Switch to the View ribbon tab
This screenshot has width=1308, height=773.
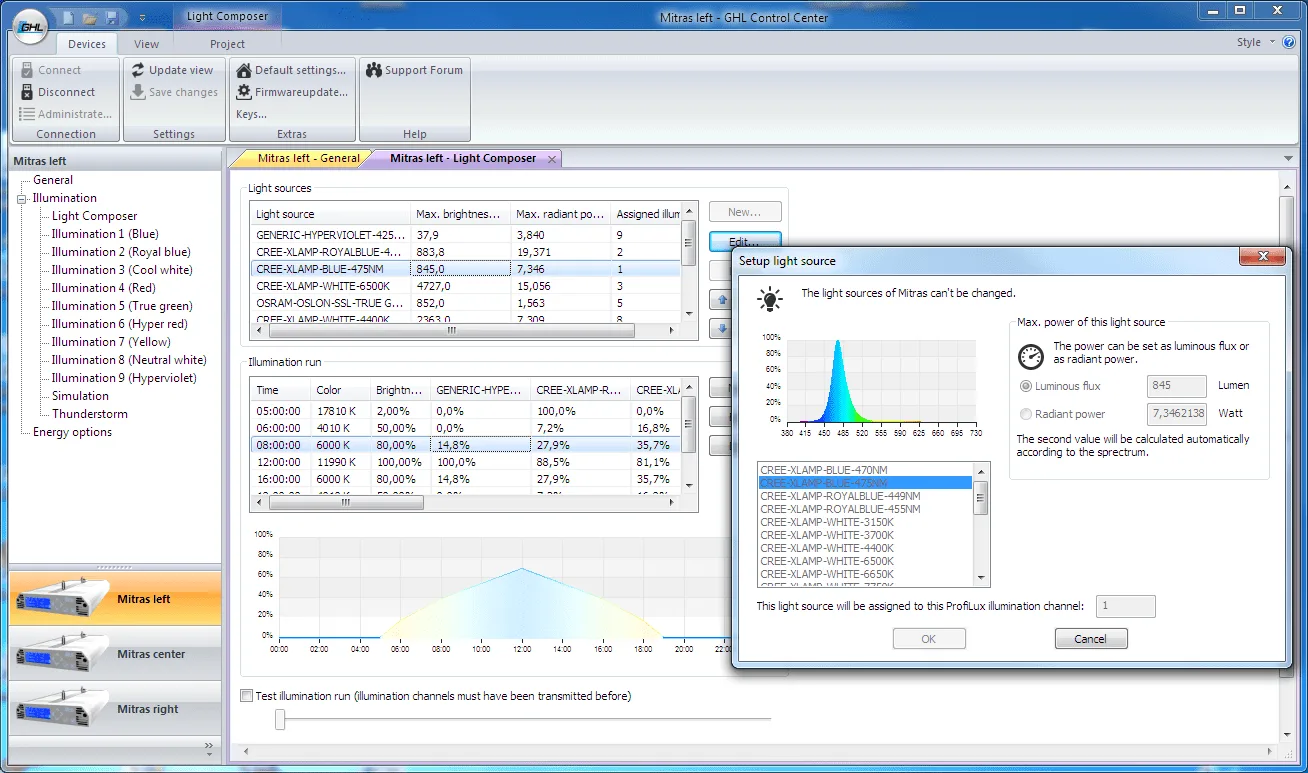click(146, 44)
